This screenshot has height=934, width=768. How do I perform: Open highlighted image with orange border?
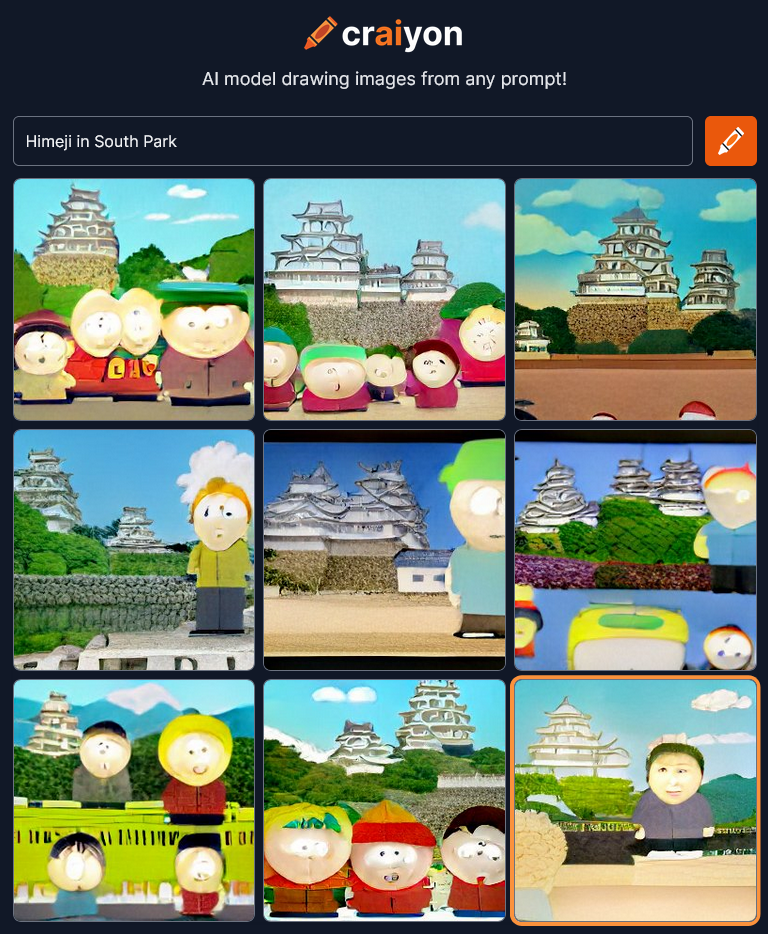click(x=635, y=801)
